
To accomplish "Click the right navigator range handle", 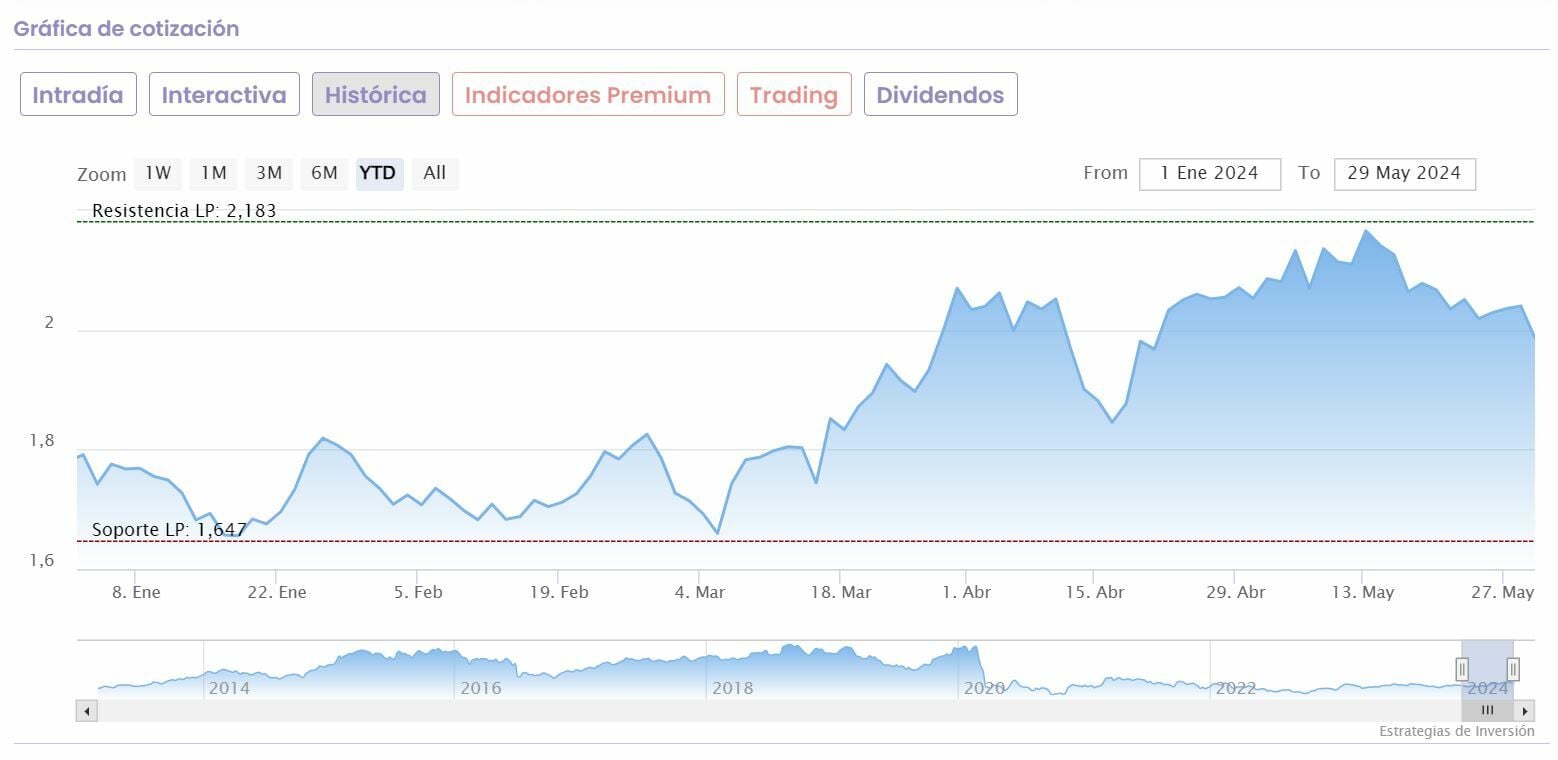I will point(1513,669).
